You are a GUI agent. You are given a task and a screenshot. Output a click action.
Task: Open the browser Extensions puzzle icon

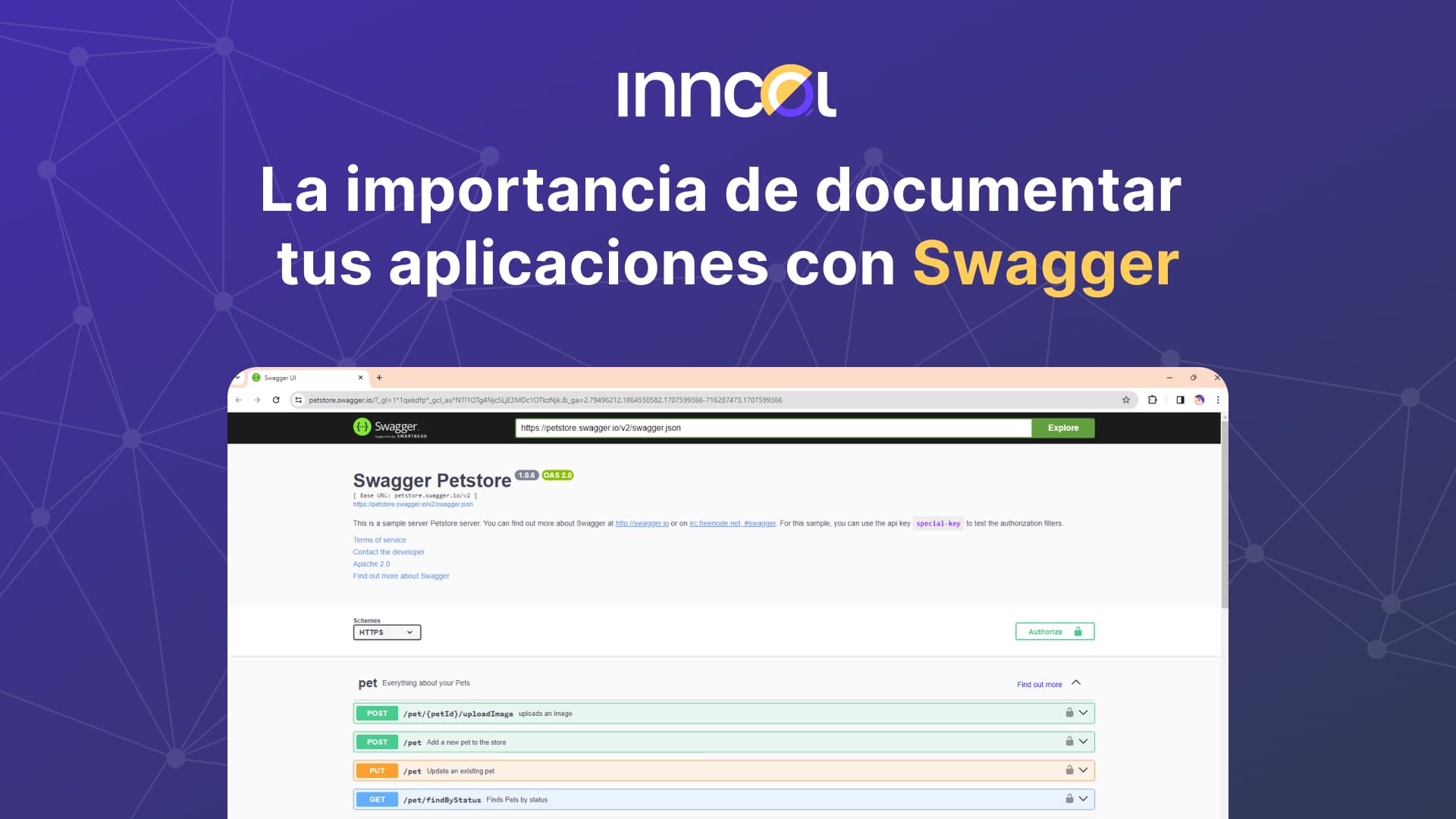[1153, 400]
